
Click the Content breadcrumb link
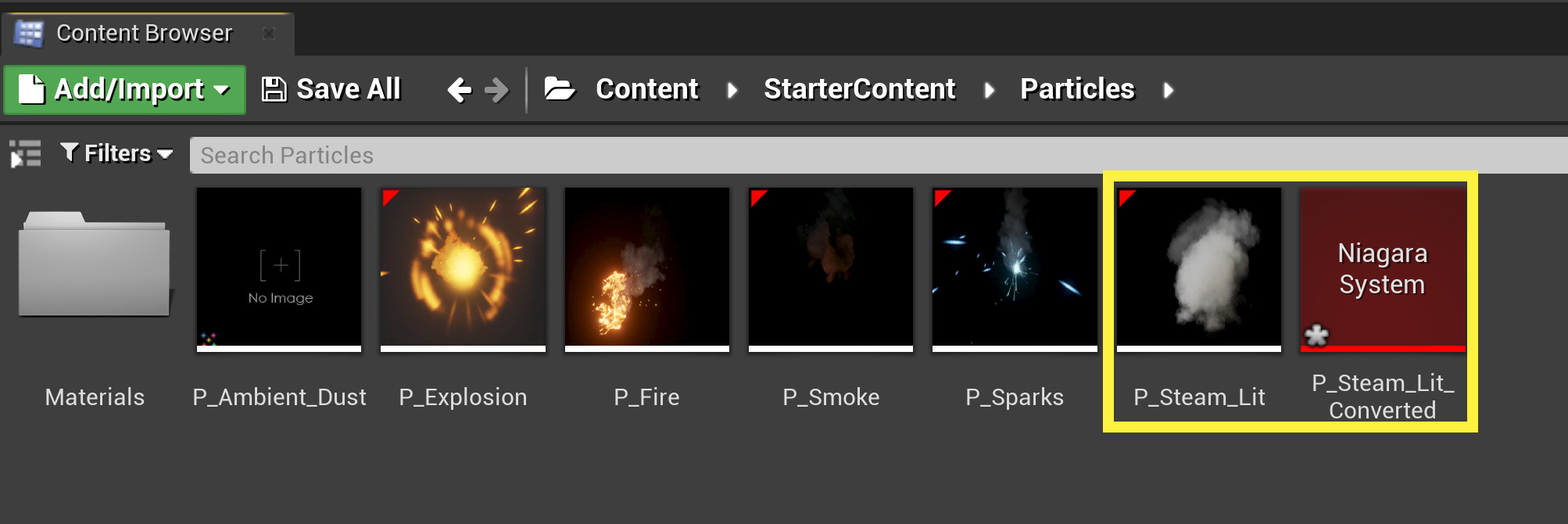click(x=646, y=88)
